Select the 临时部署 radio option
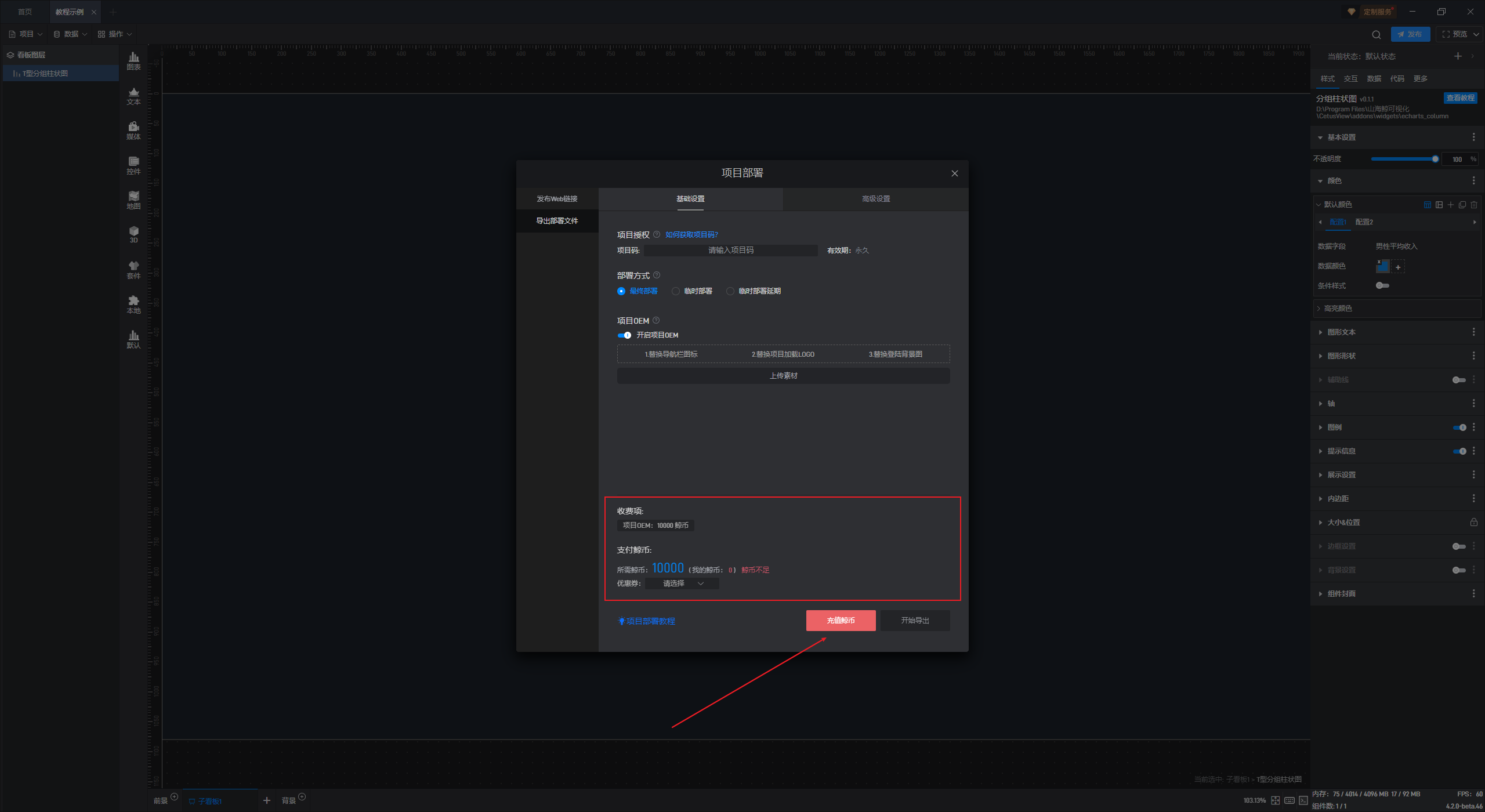The image size is (1485, 812). pyautogui.click(x=676, y=291)
